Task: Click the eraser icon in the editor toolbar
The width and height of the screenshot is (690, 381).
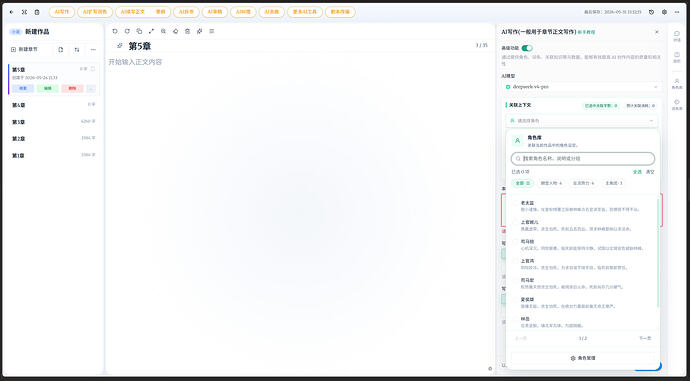Action: pyautogui.click(x=176, y=31)
